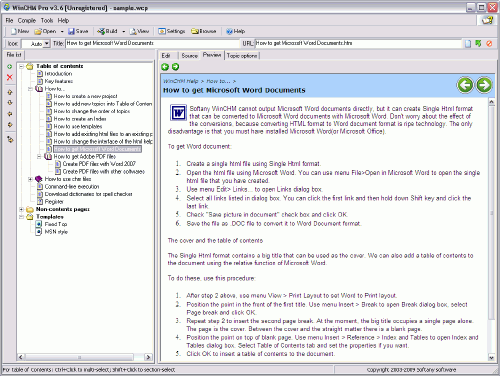Click the large green next topic arrow
Screen dimensions: 500x376
(x=484, y=85)
